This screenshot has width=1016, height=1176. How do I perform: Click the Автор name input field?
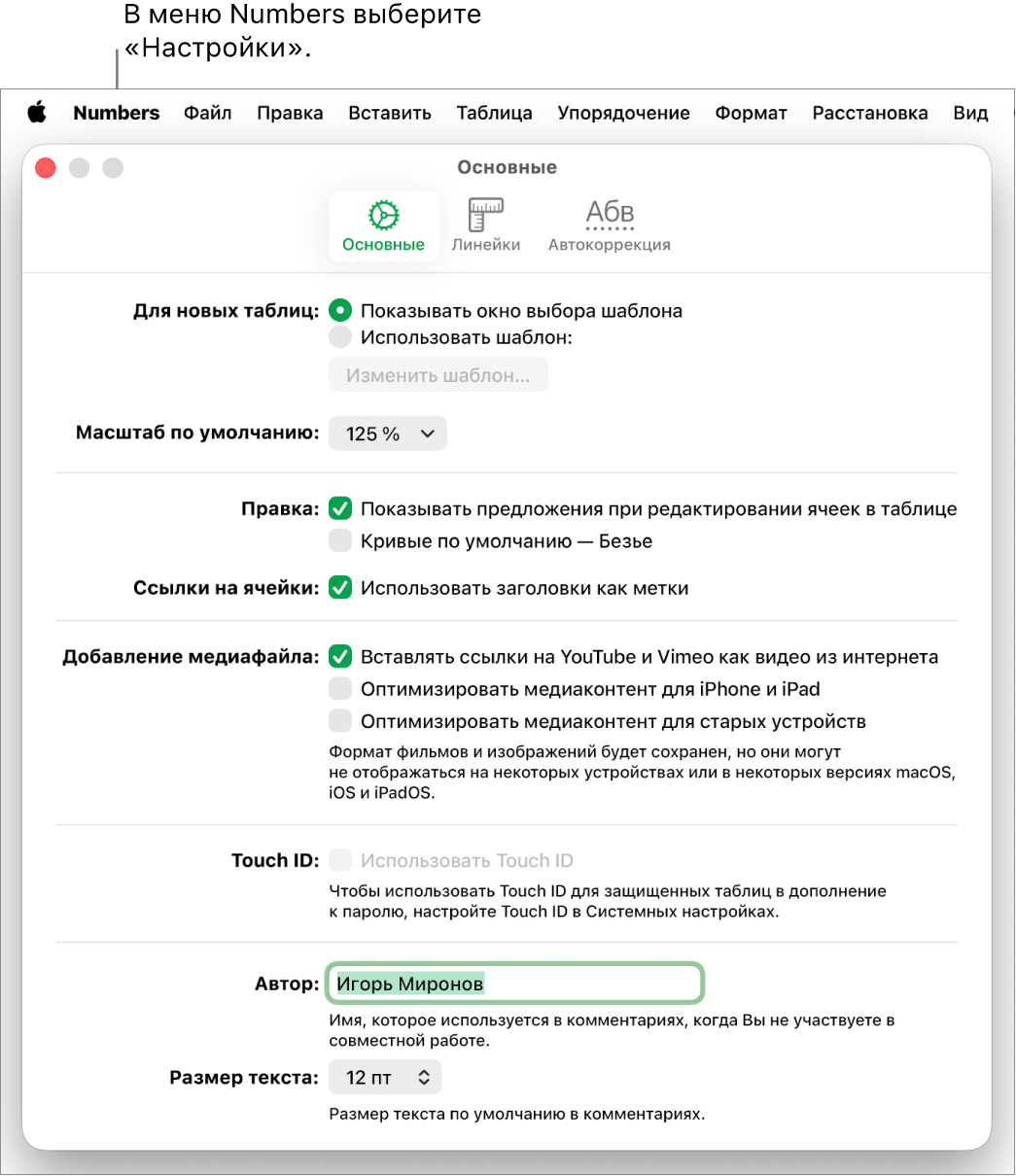click(x=514, y=984)
